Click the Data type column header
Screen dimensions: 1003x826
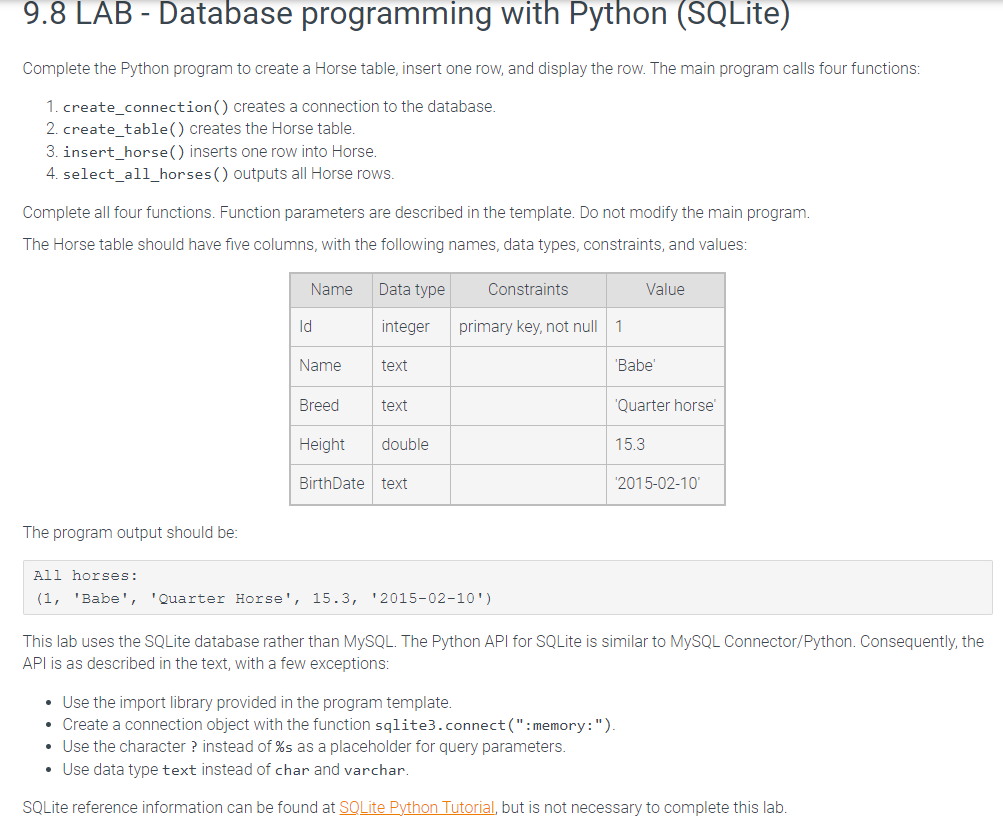[411, 289]
